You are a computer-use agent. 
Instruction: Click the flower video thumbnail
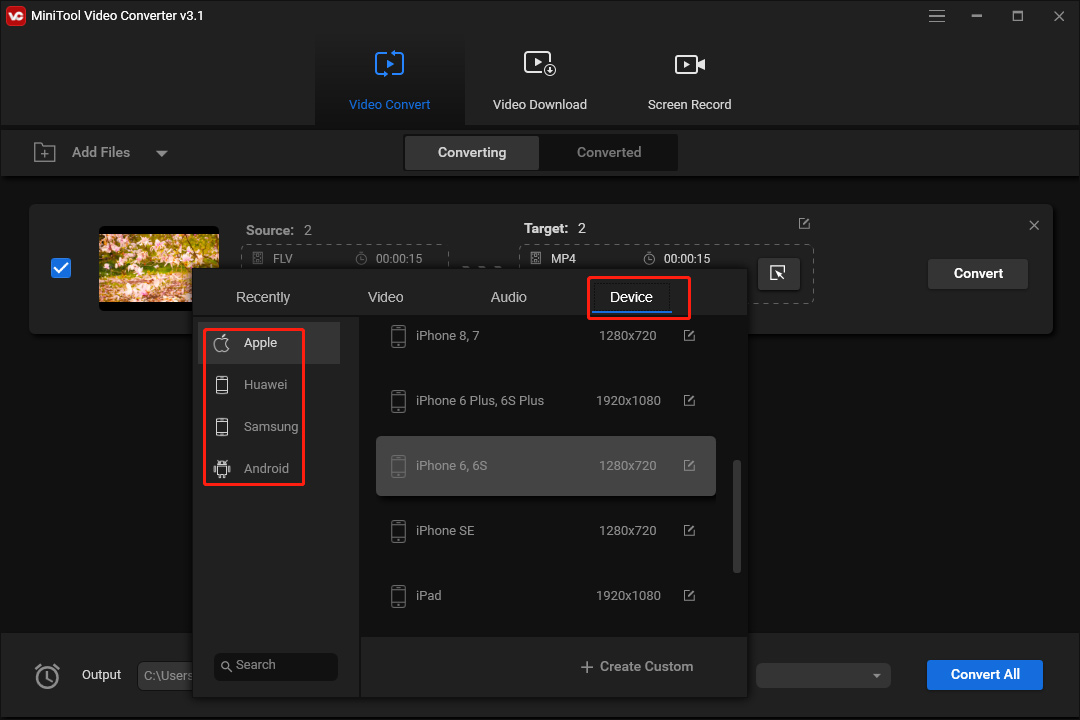(x=159, y=268)
